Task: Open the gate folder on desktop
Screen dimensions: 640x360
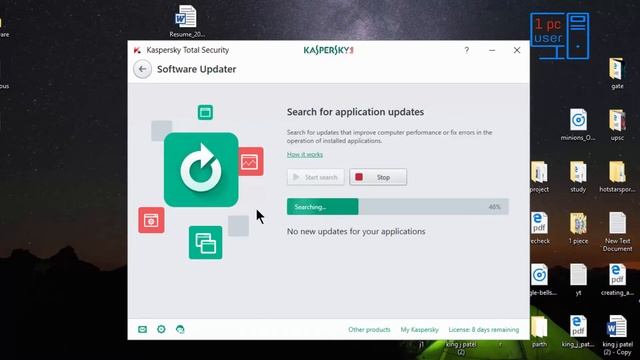Action: coord(617,73)
